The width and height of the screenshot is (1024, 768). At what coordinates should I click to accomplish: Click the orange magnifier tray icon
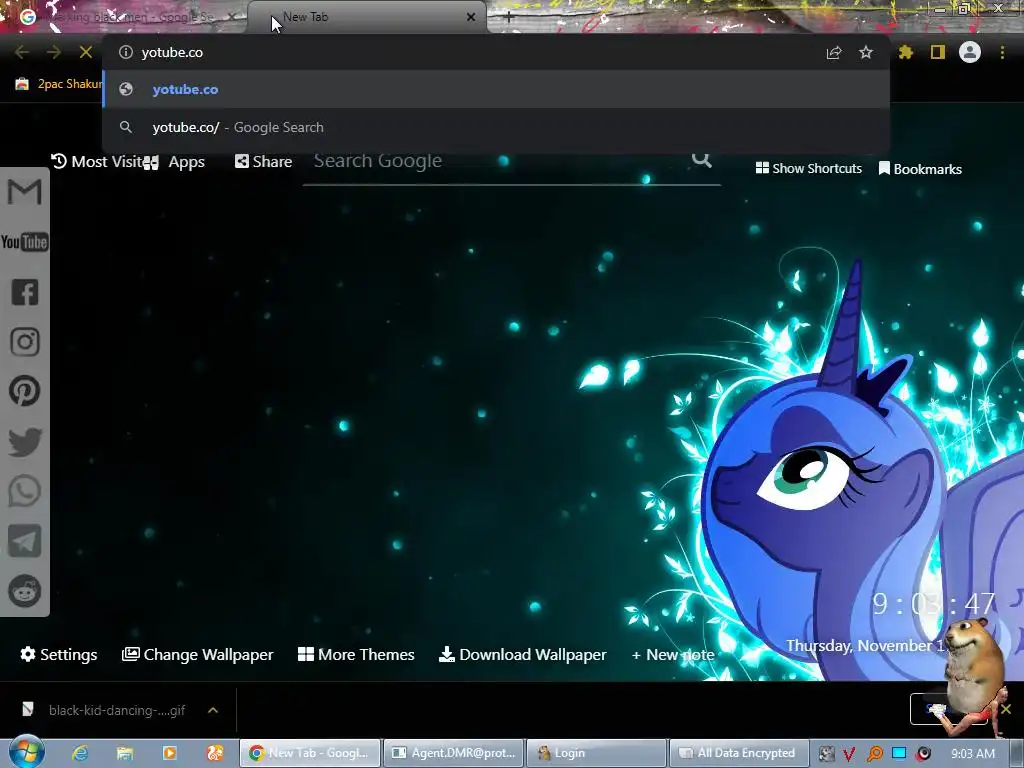tap(874, 754)
